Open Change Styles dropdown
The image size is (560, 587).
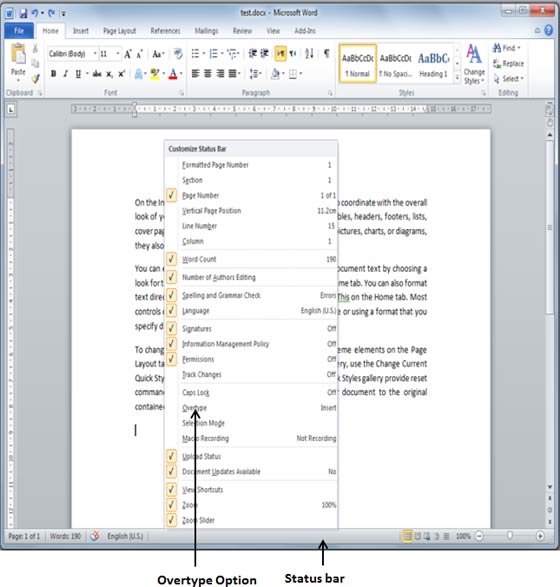coord(474,65)
